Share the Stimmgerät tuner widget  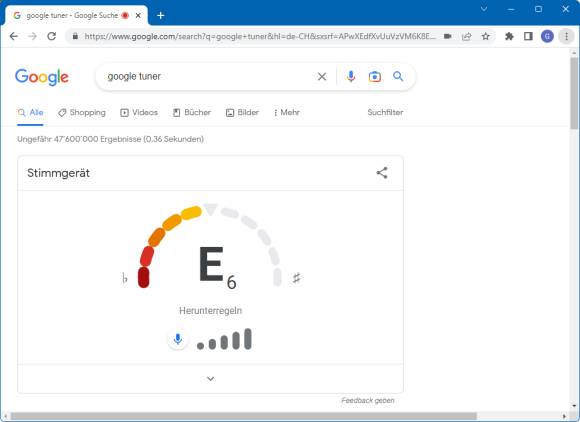click(x=382, y=173)
